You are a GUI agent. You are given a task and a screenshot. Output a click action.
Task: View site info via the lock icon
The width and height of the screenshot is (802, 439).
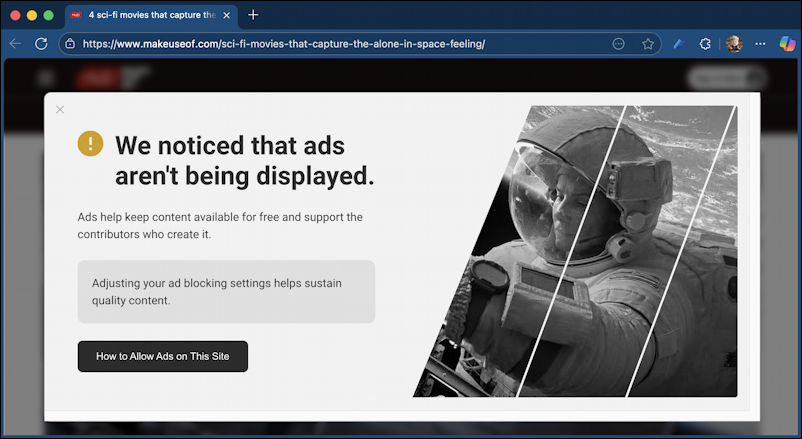pyautogui.click(x=71, y=43)
